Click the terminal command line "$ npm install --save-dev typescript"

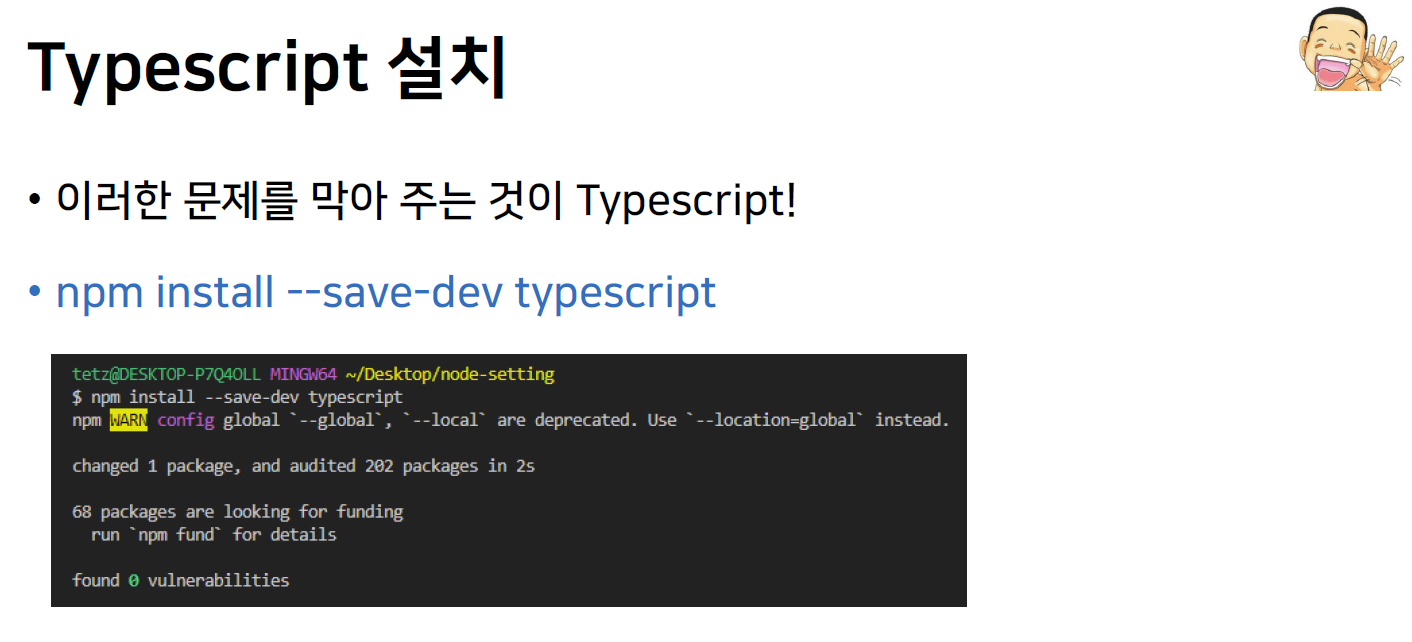(238, 398)
